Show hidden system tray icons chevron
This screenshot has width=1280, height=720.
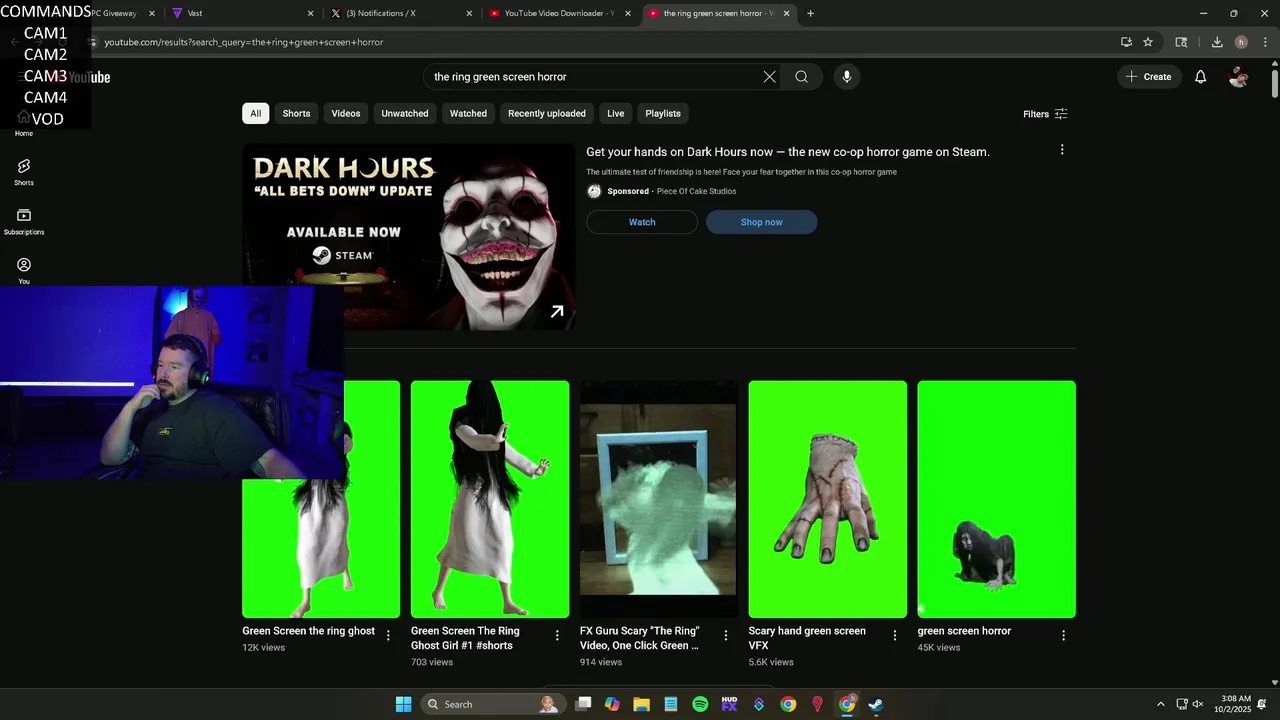1160,704
